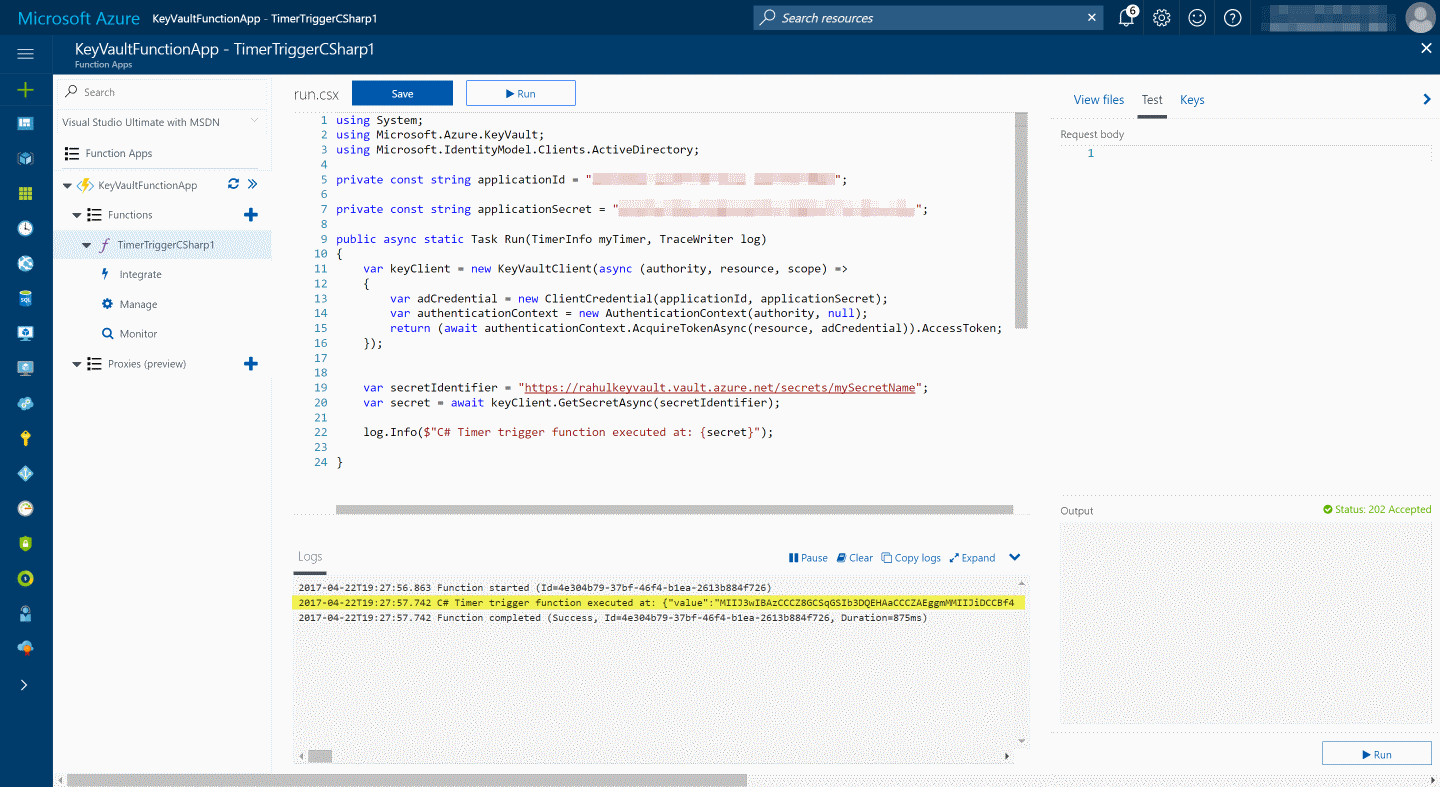Click the feedback smiley icon

pyautogui.click(x=1197, y=17)
